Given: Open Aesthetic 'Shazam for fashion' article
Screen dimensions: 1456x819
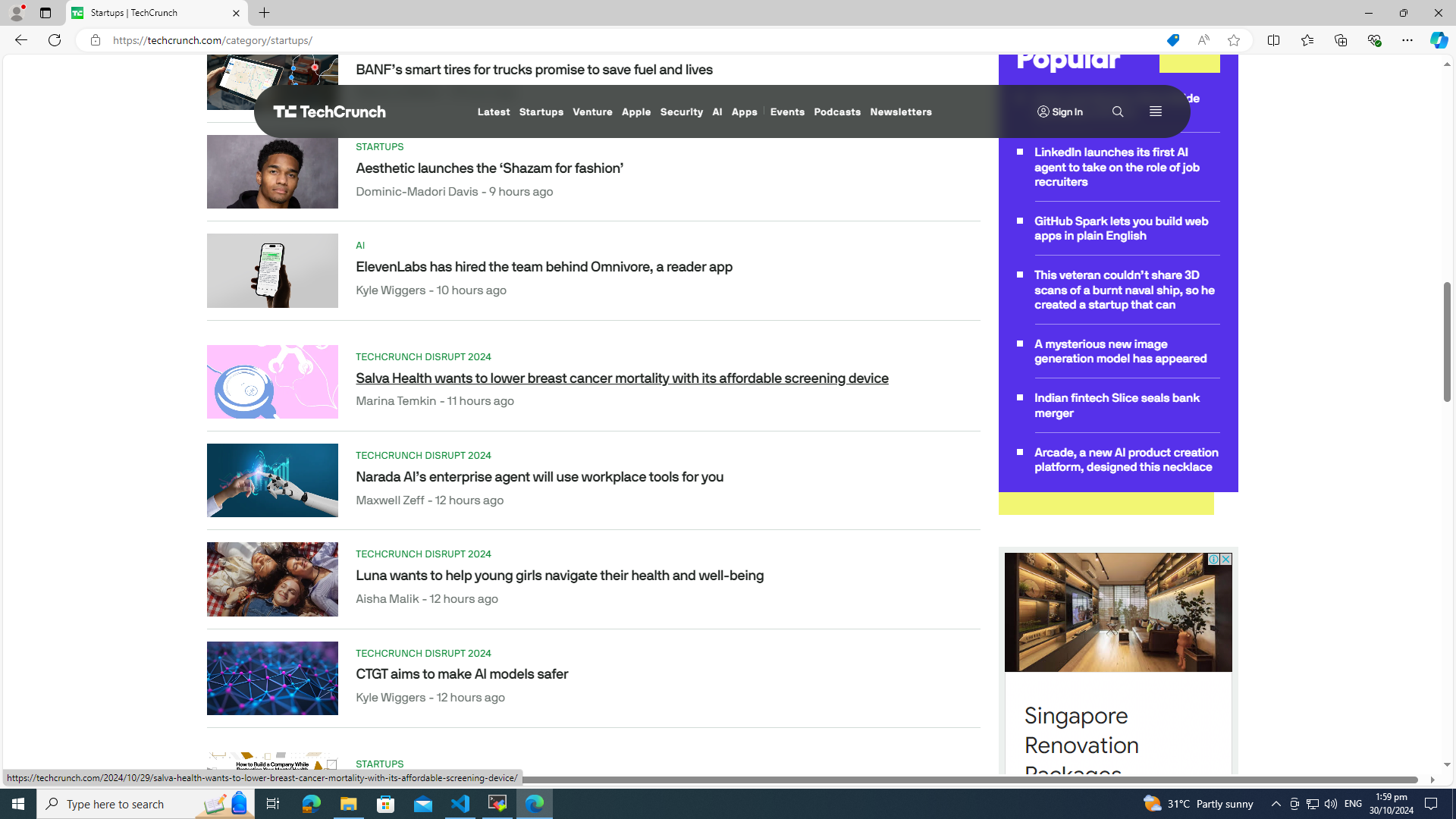Looking at the screenshot, I should point(489,168).
